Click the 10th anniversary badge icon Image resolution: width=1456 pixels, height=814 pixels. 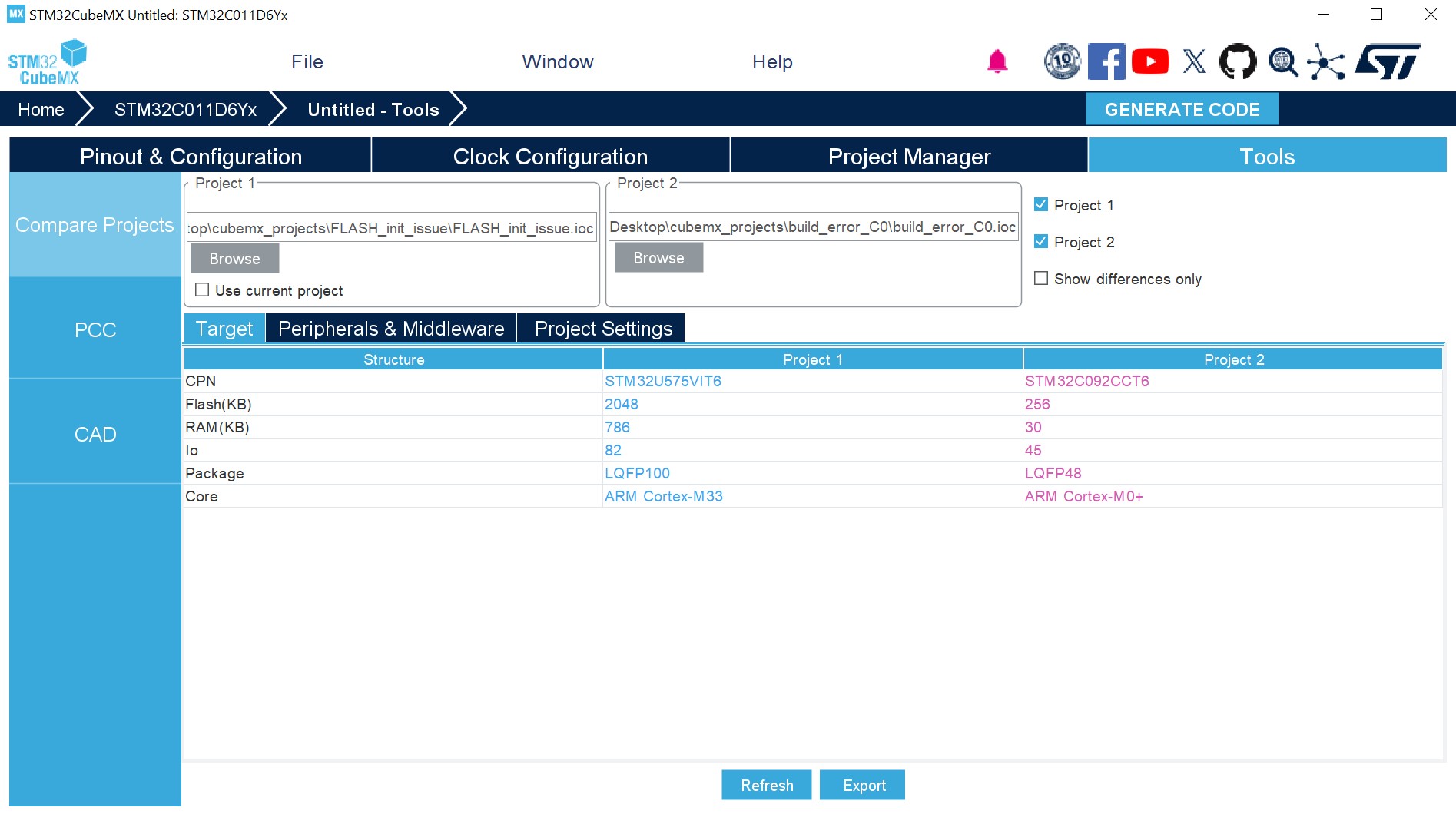coord(1063,61)
